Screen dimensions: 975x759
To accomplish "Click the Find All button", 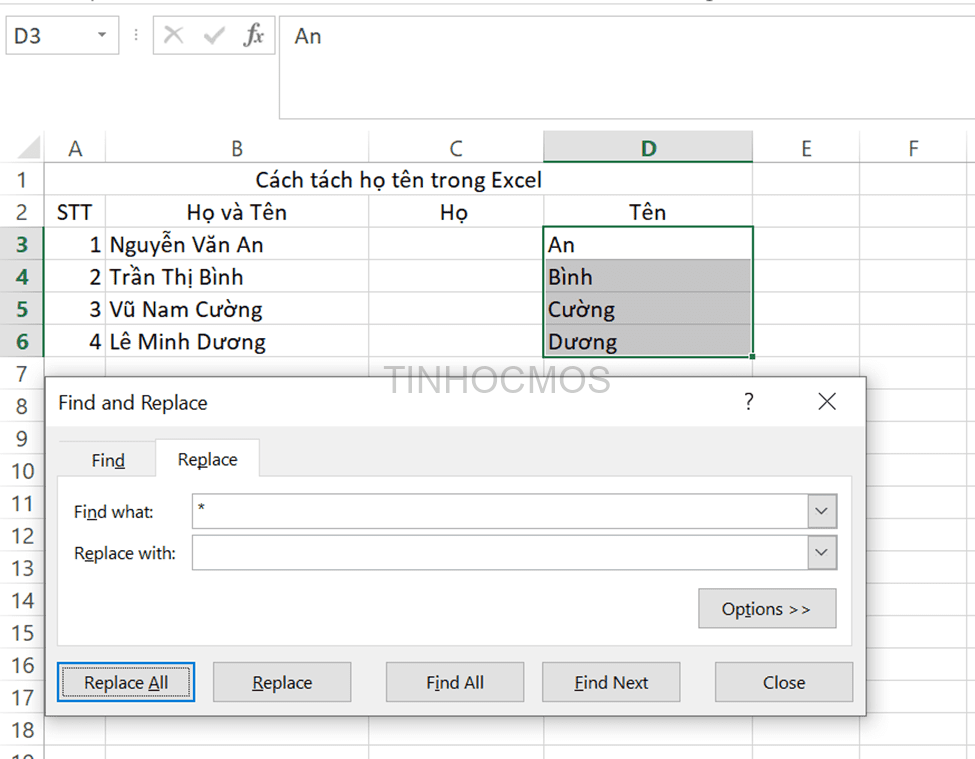I will point(455,682).
